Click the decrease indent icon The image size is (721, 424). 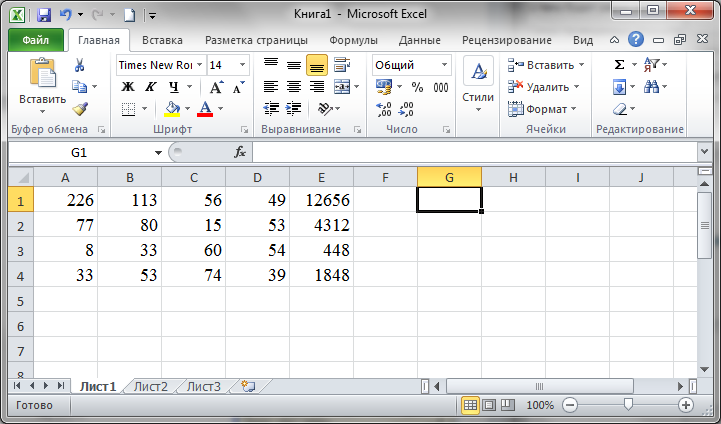click(271, 109)
